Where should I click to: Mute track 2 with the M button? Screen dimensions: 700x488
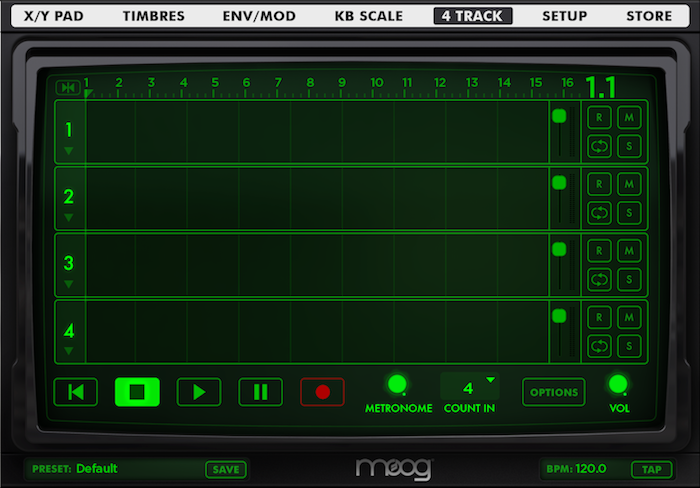tap(629, 184)
